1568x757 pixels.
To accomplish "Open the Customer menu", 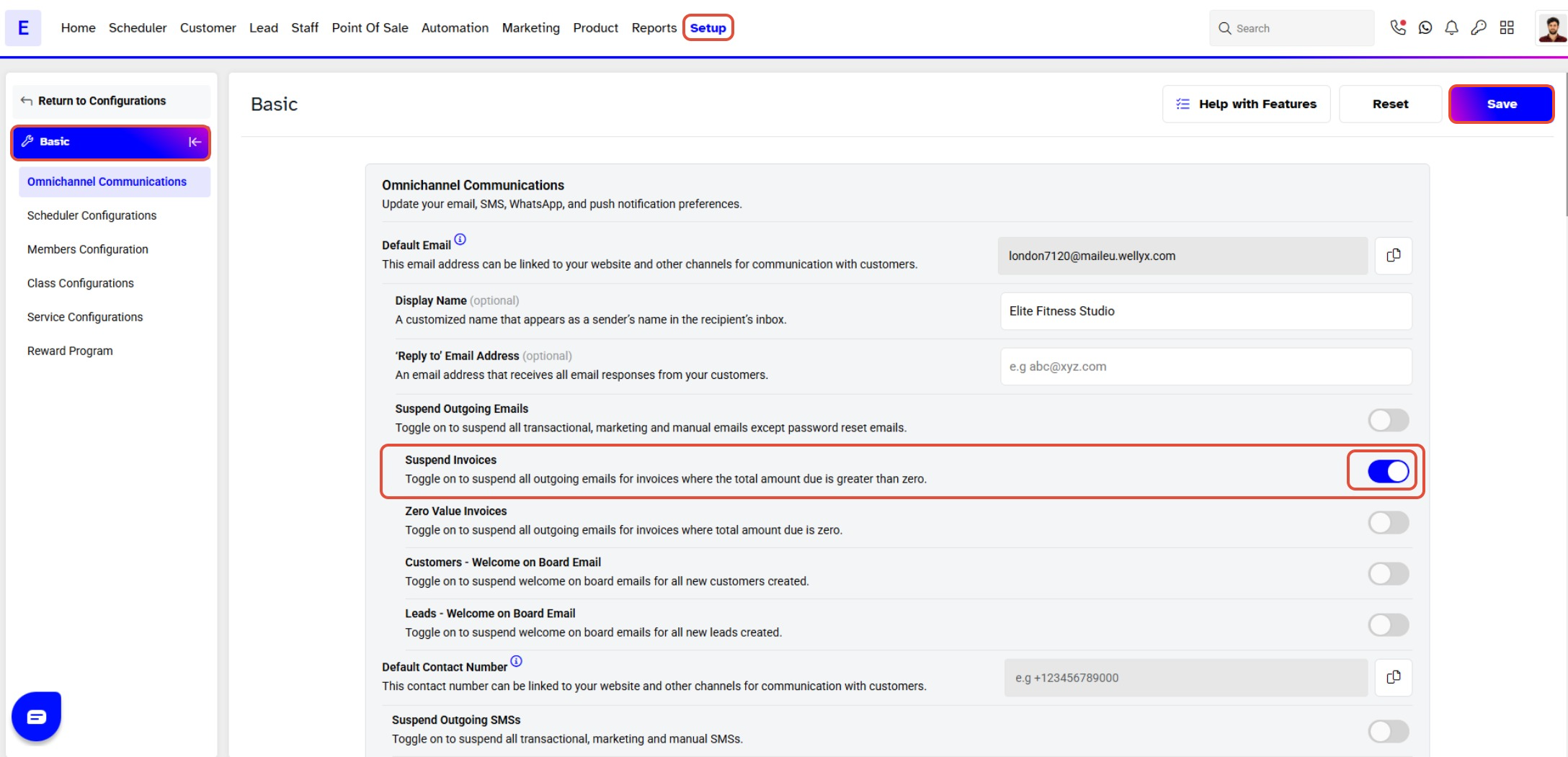I will coord(208,27).
